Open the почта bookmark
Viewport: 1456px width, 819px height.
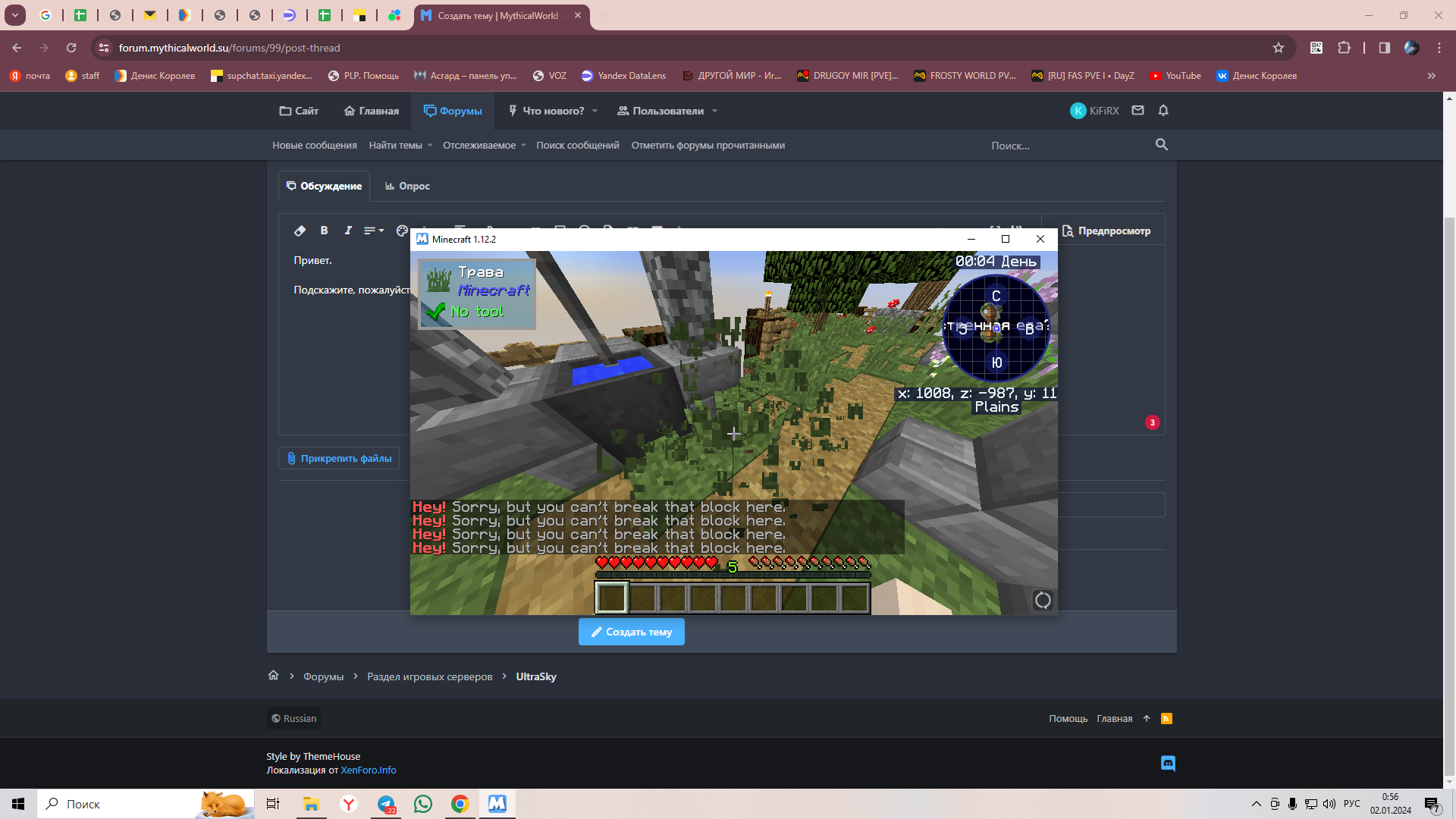click(30, 76)
